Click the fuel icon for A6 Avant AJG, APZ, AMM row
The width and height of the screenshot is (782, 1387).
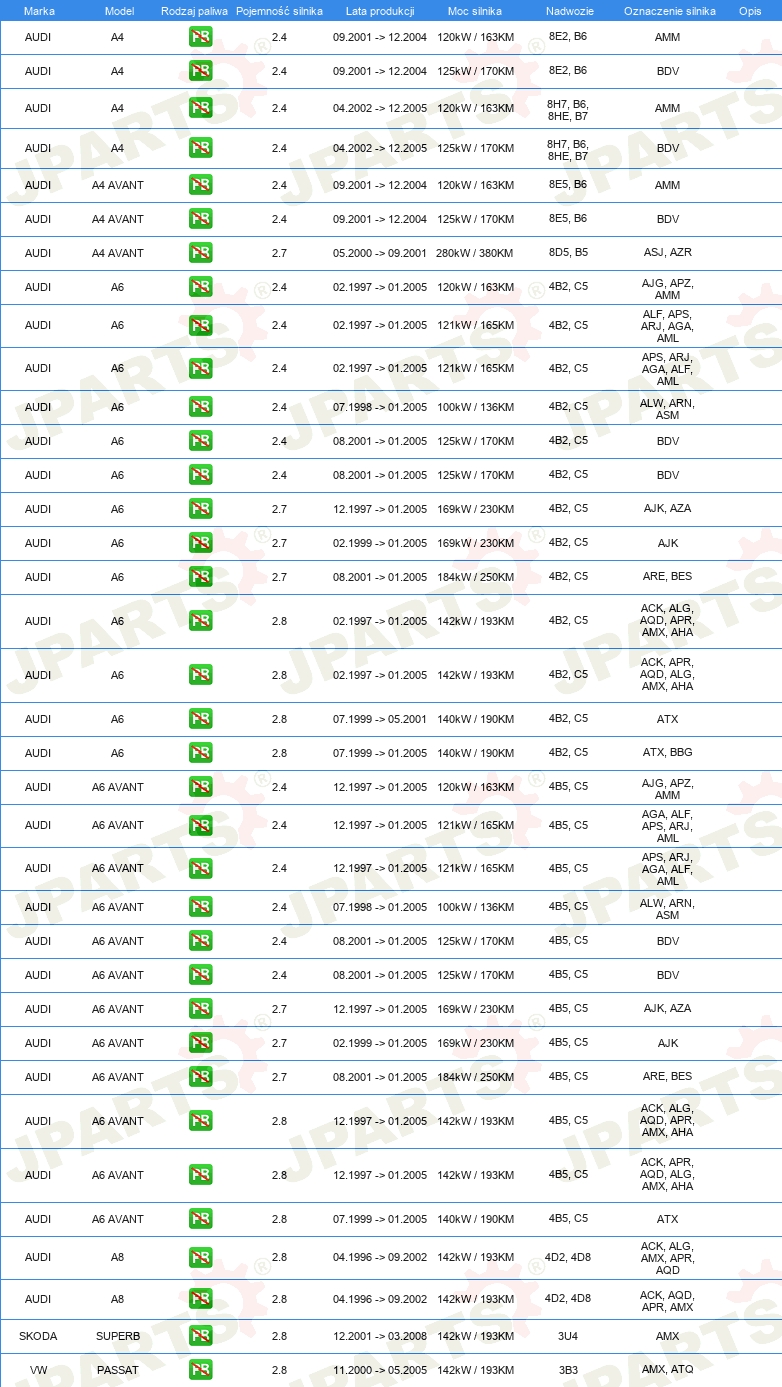point(201,787)
